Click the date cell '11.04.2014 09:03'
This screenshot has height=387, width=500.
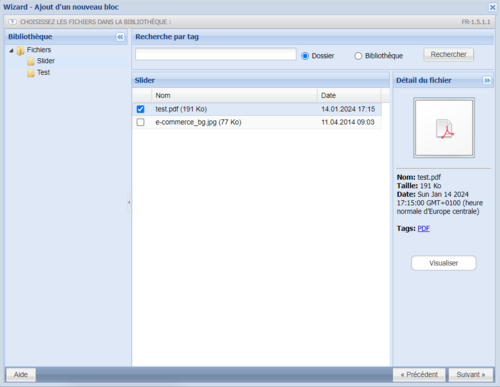pos(348,122)
